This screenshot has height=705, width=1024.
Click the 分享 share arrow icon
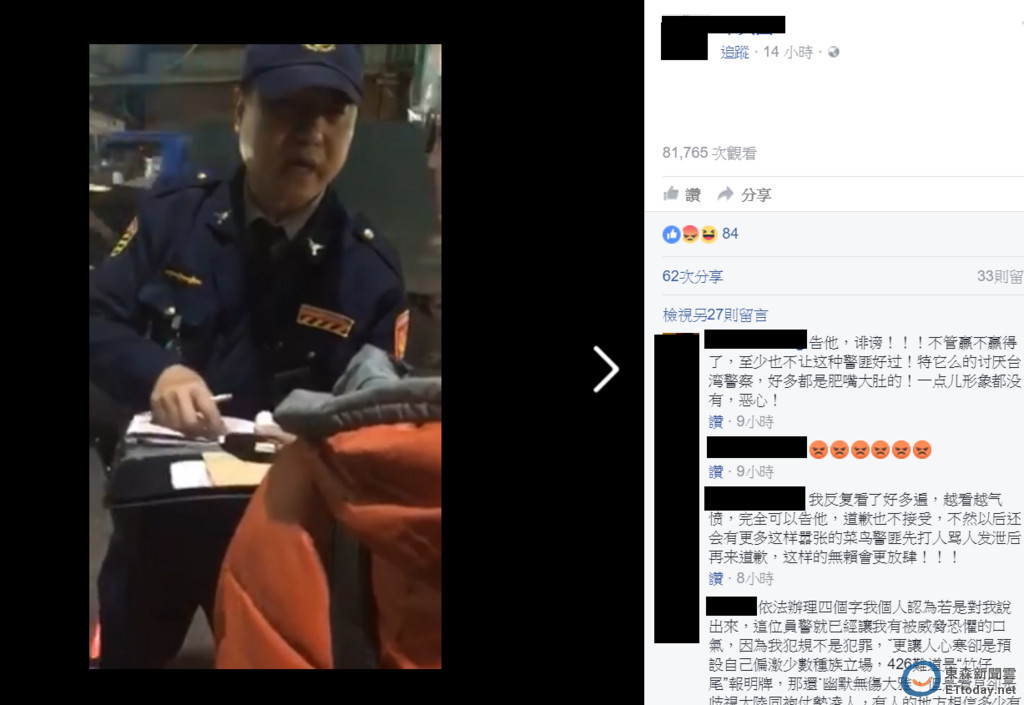click(725, 194)
